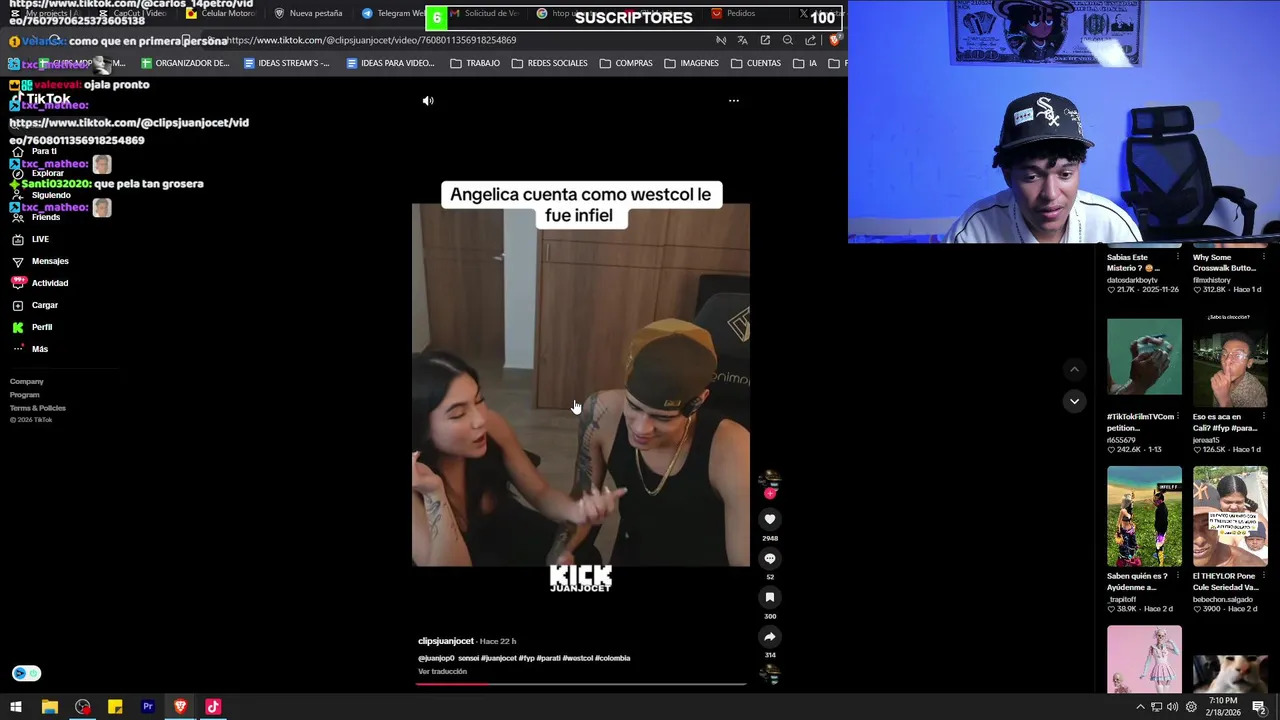
Task: Click the Brave Shields lion icon
Action: pyautogui.click(x=835, y=40)
